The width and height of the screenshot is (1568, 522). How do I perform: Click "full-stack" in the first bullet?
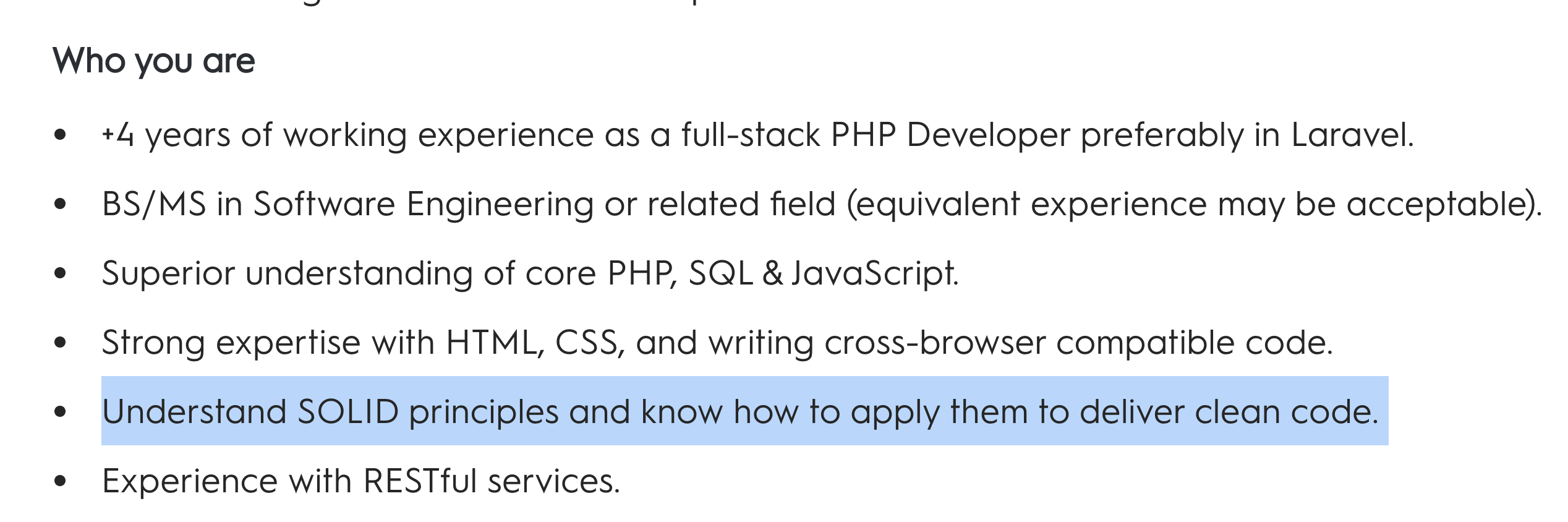pyautogui.click(x=751, y=134)
